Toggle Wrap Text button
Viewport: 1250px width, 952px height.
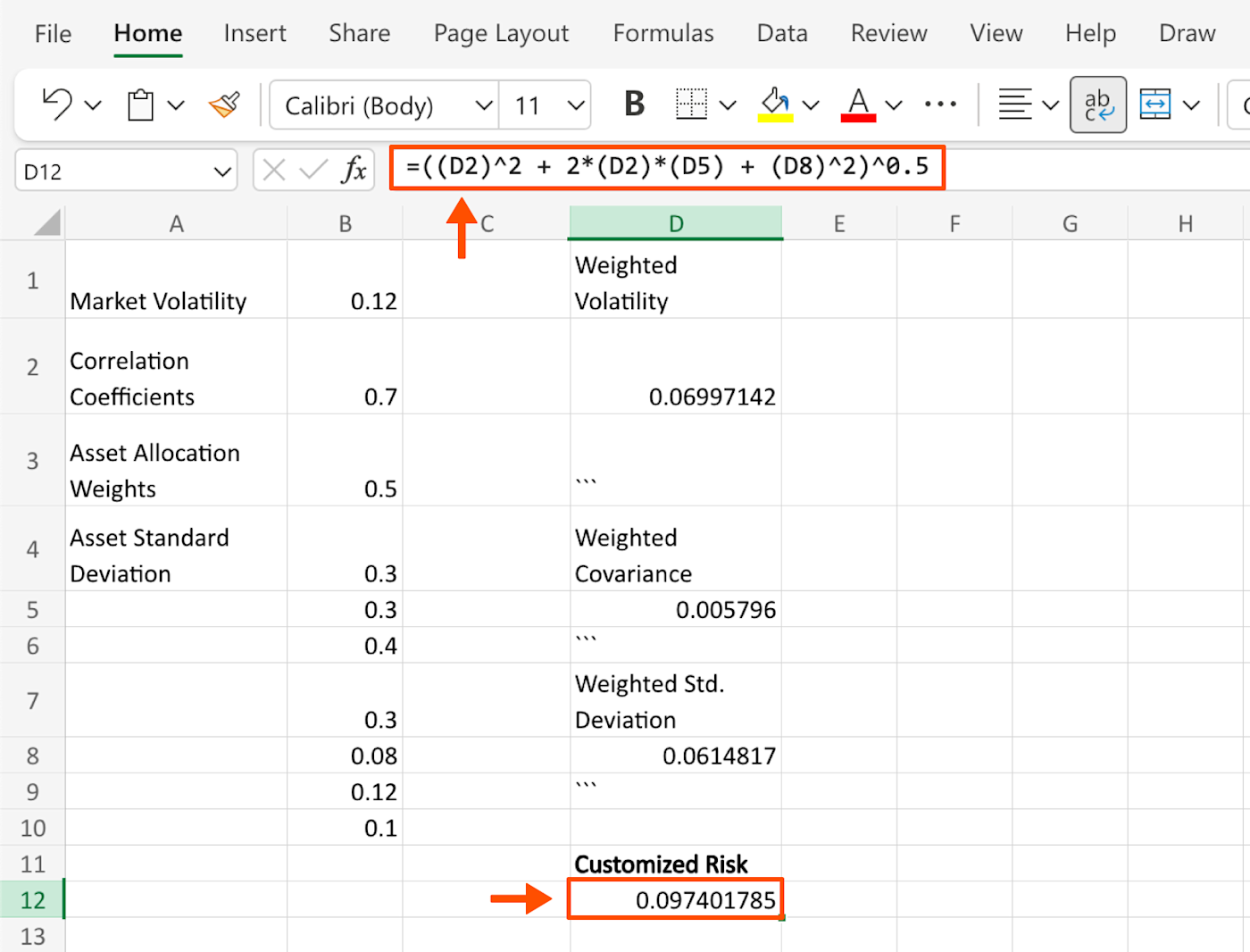point(1098,104)
